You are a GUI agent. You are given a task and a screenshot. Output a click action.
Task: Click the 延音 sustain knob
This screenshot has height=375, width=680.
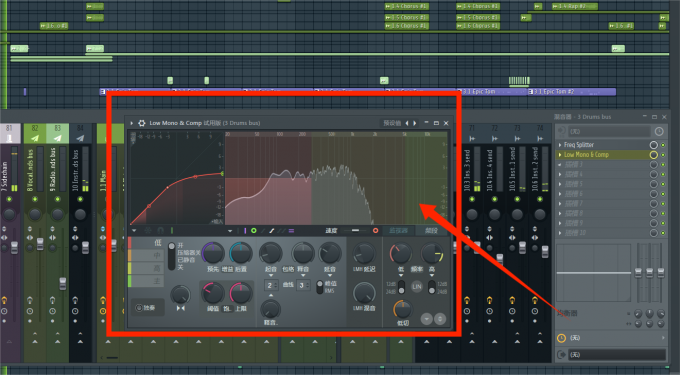330,253
